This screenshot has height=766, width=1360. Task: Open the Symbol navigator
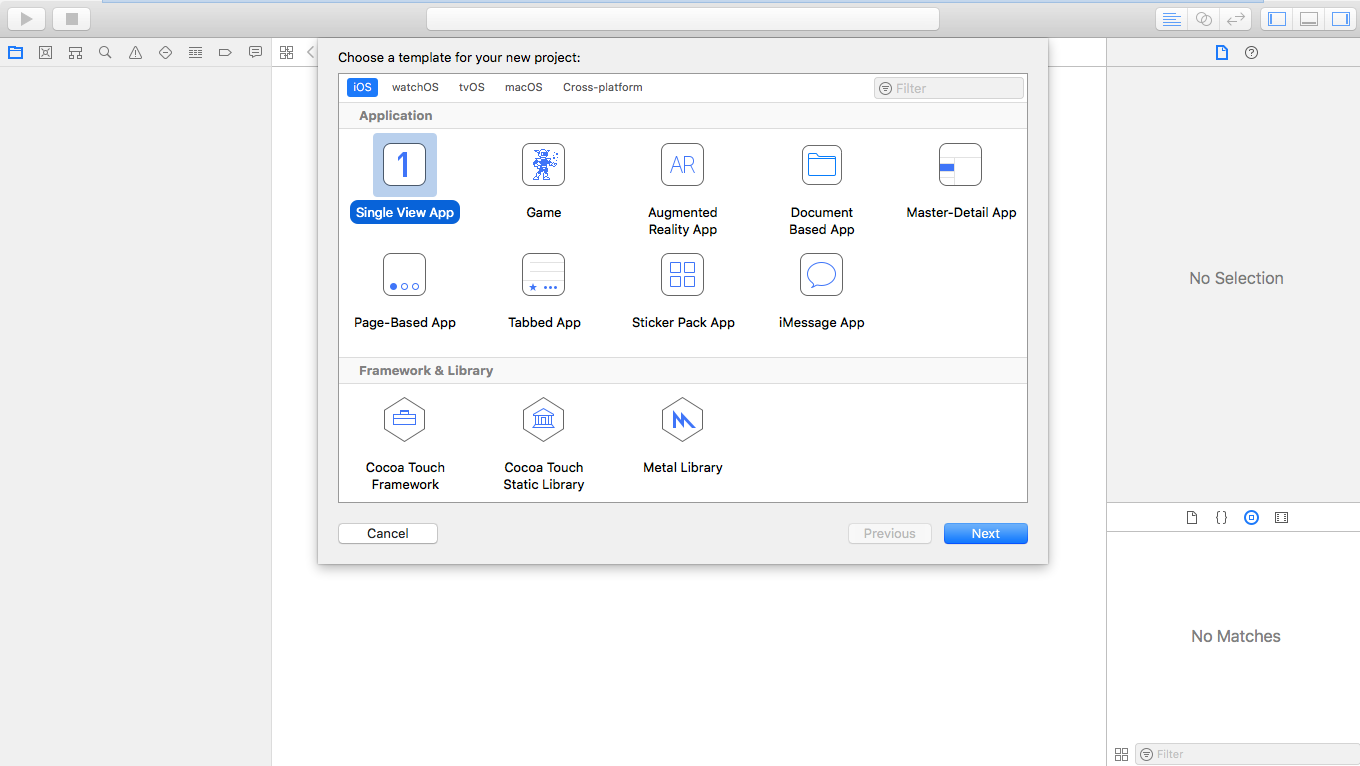(x=75, y=53)
